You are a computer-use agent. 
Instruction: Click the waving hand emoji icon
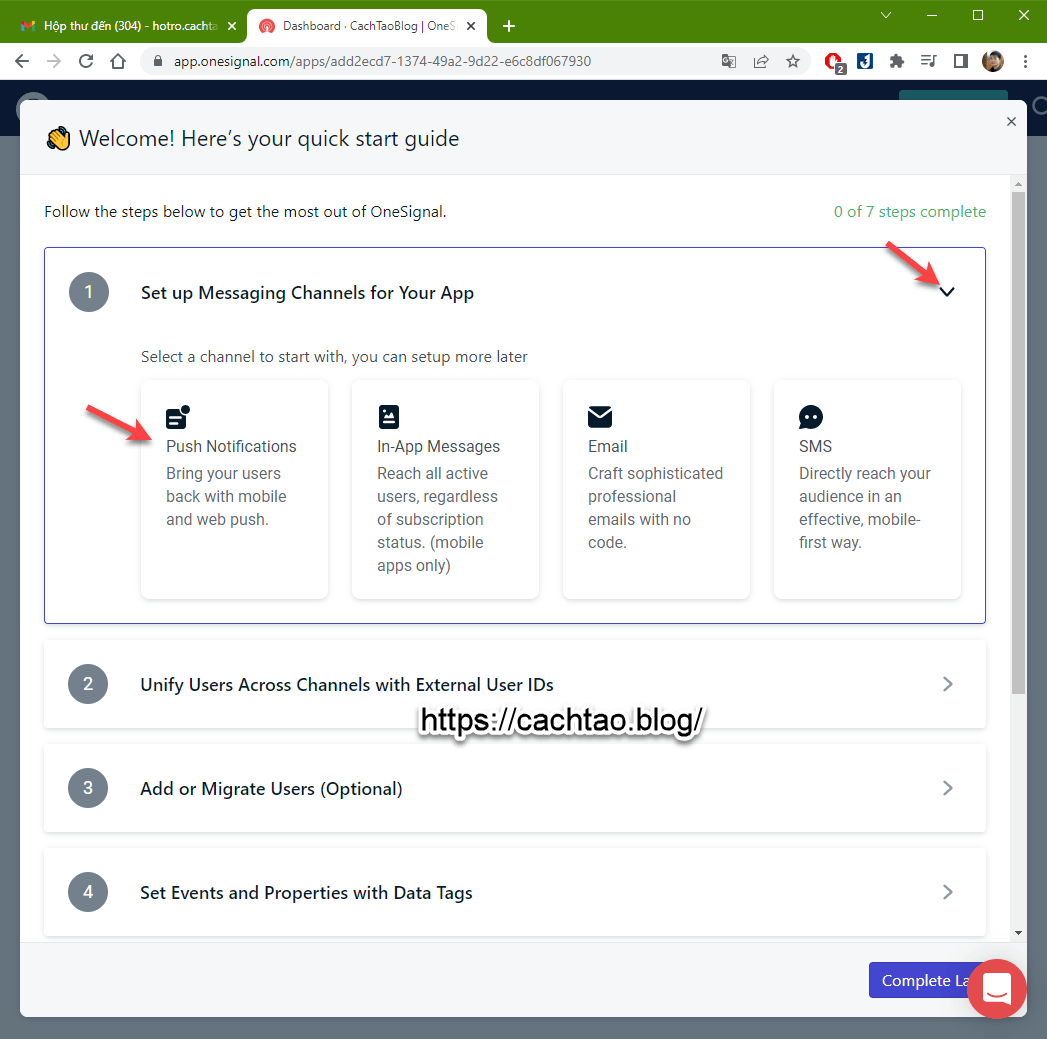point(58,138)
